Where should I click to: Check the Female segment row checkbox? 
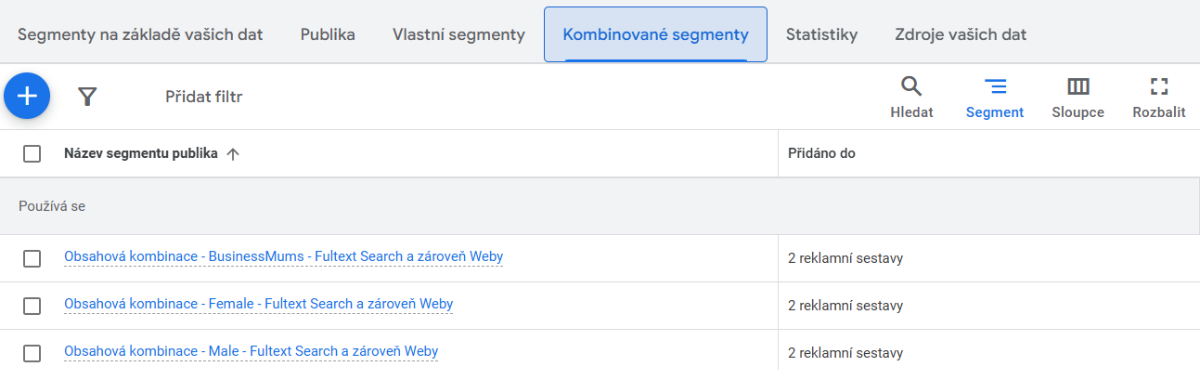tap(32, 305)
